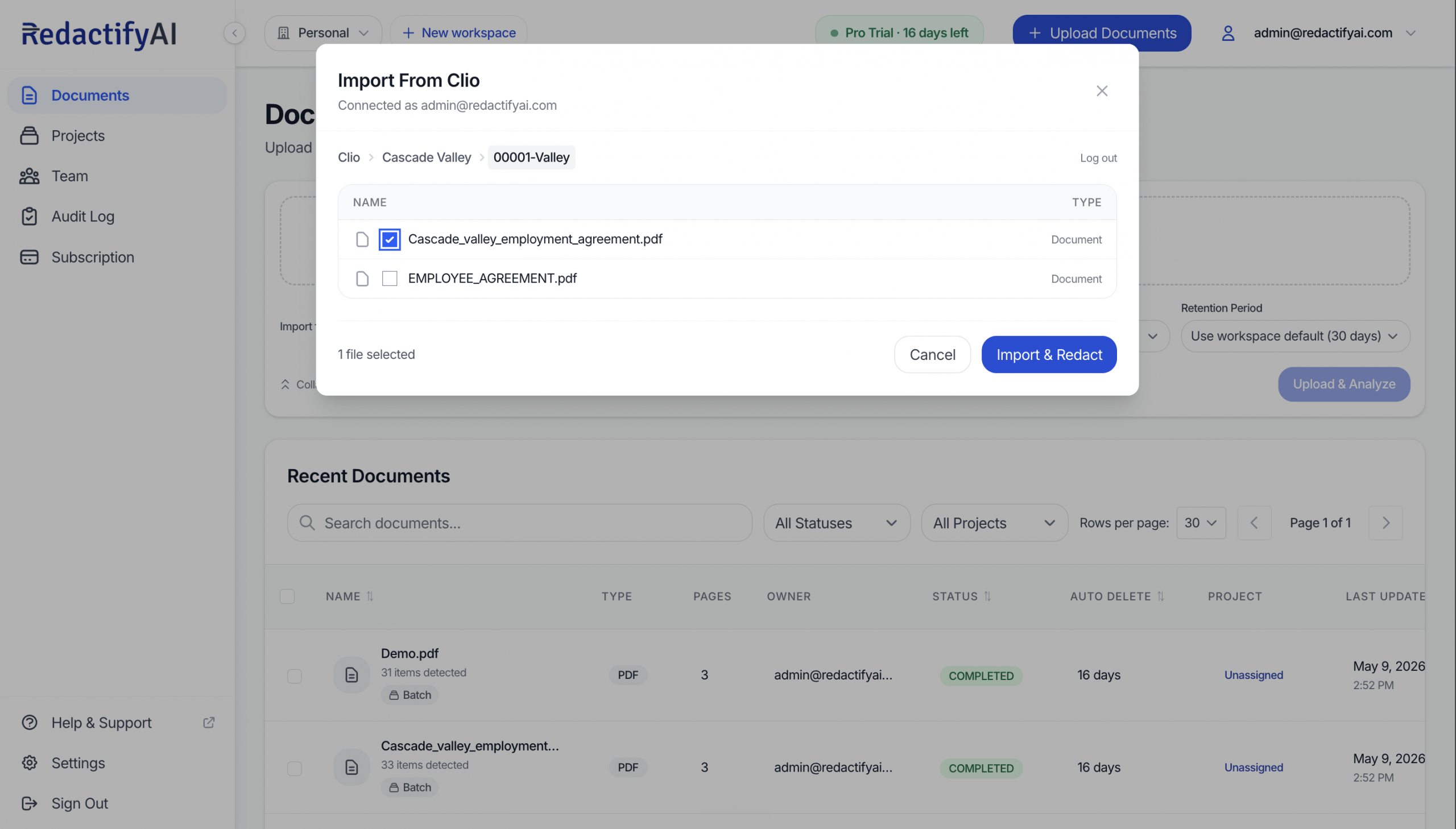Click the Demo.pdf document icon

352,675
